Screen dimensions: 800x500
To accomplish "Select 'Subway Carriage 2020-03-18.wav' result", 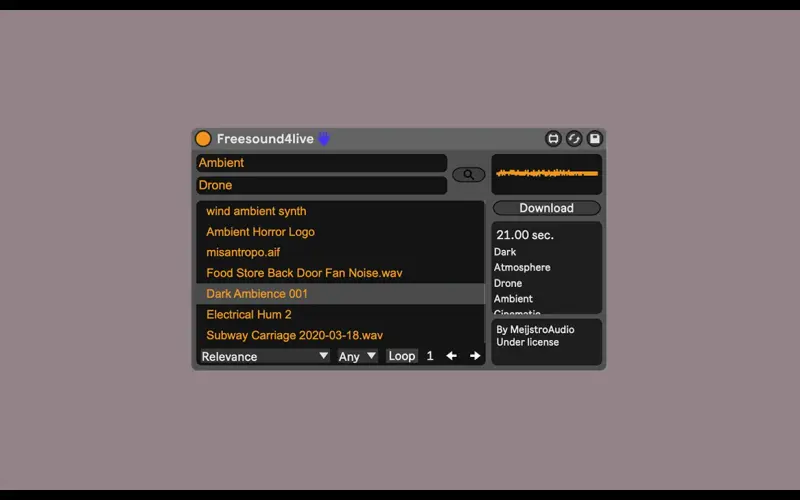I will (x=340, y=335).
